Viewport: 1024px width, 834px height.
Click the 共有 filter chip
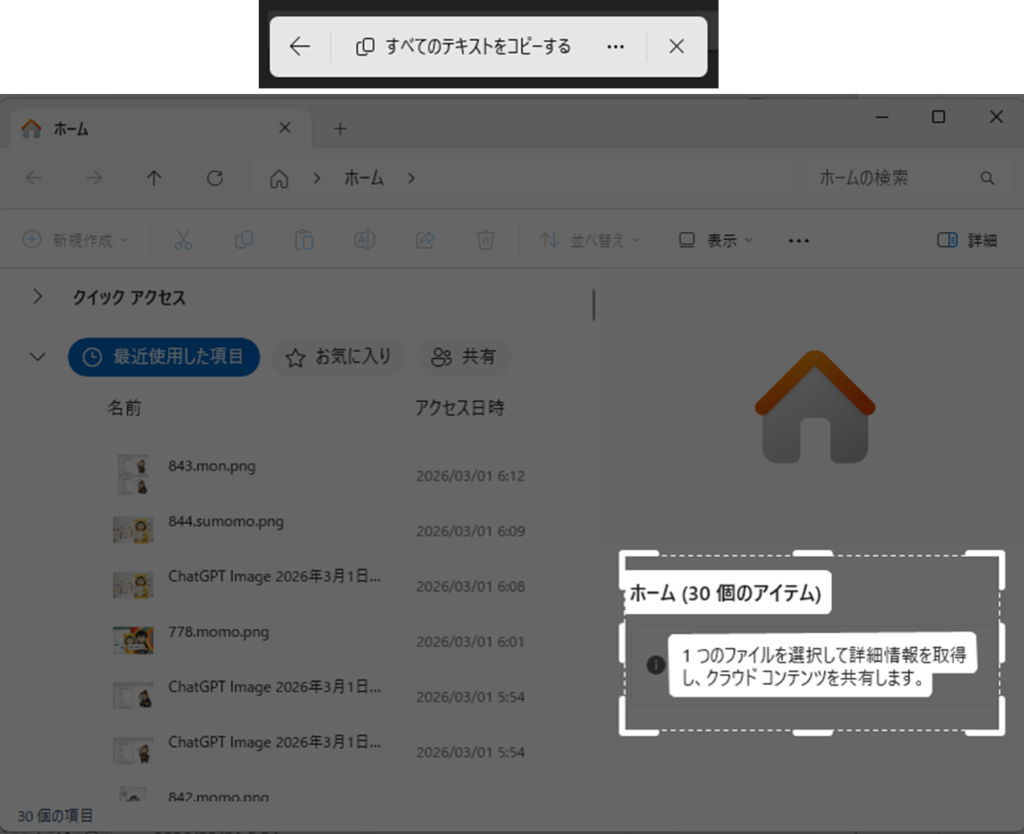[464, 357]
